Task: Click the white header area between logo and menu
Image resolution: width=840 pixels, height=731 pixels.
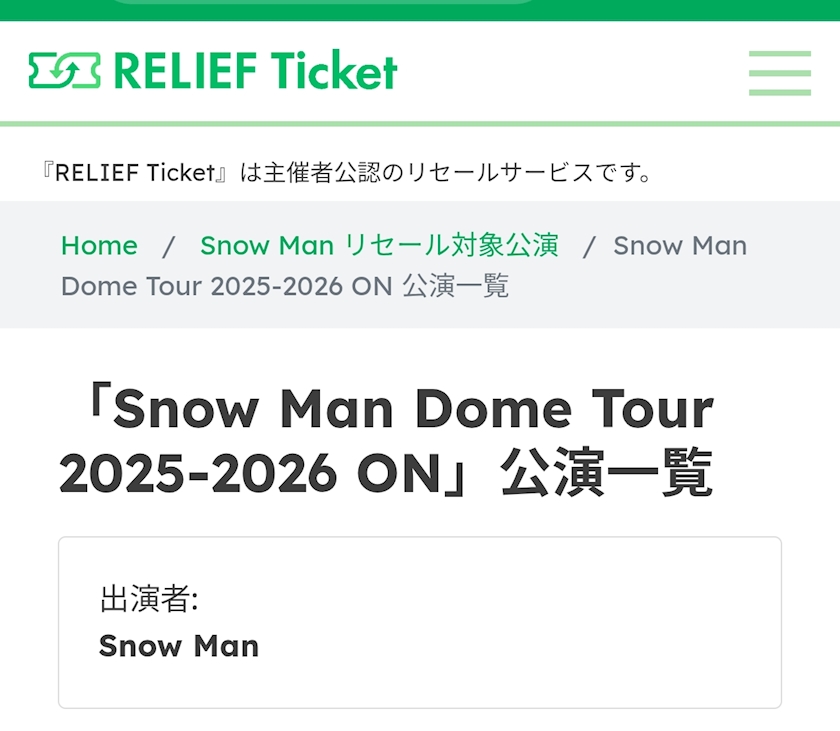Action: click(x=570, y=72)
